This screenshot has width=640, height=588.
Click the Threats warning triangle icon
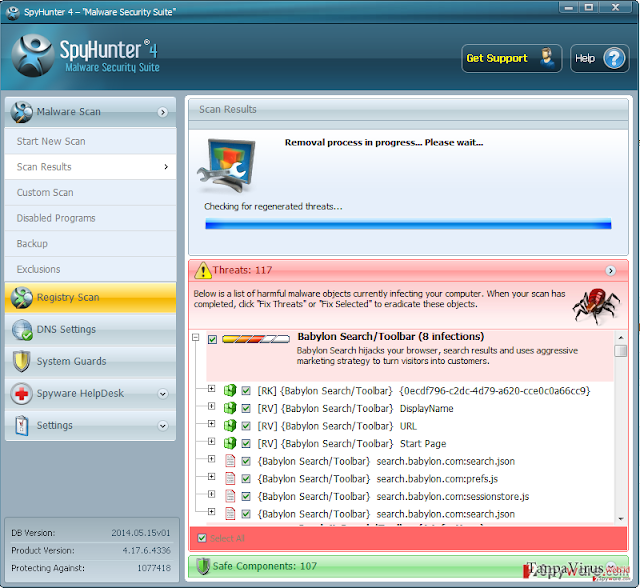202,270
